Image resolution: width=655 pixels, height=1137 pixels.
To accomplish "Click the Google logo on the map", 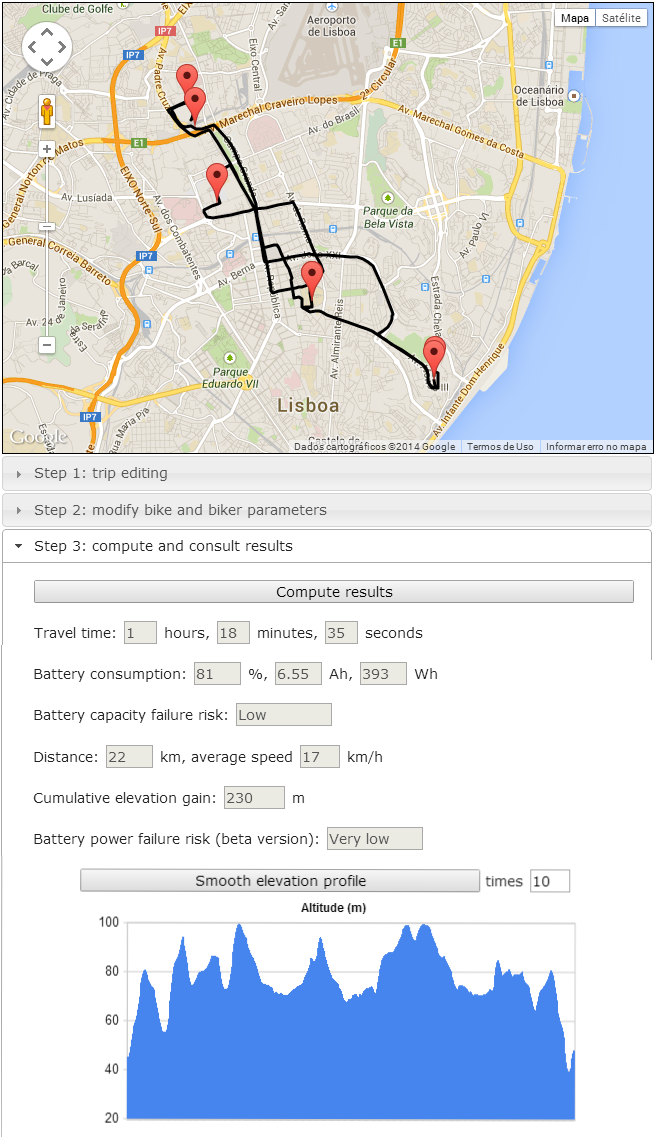I will [x=38, y=436].
